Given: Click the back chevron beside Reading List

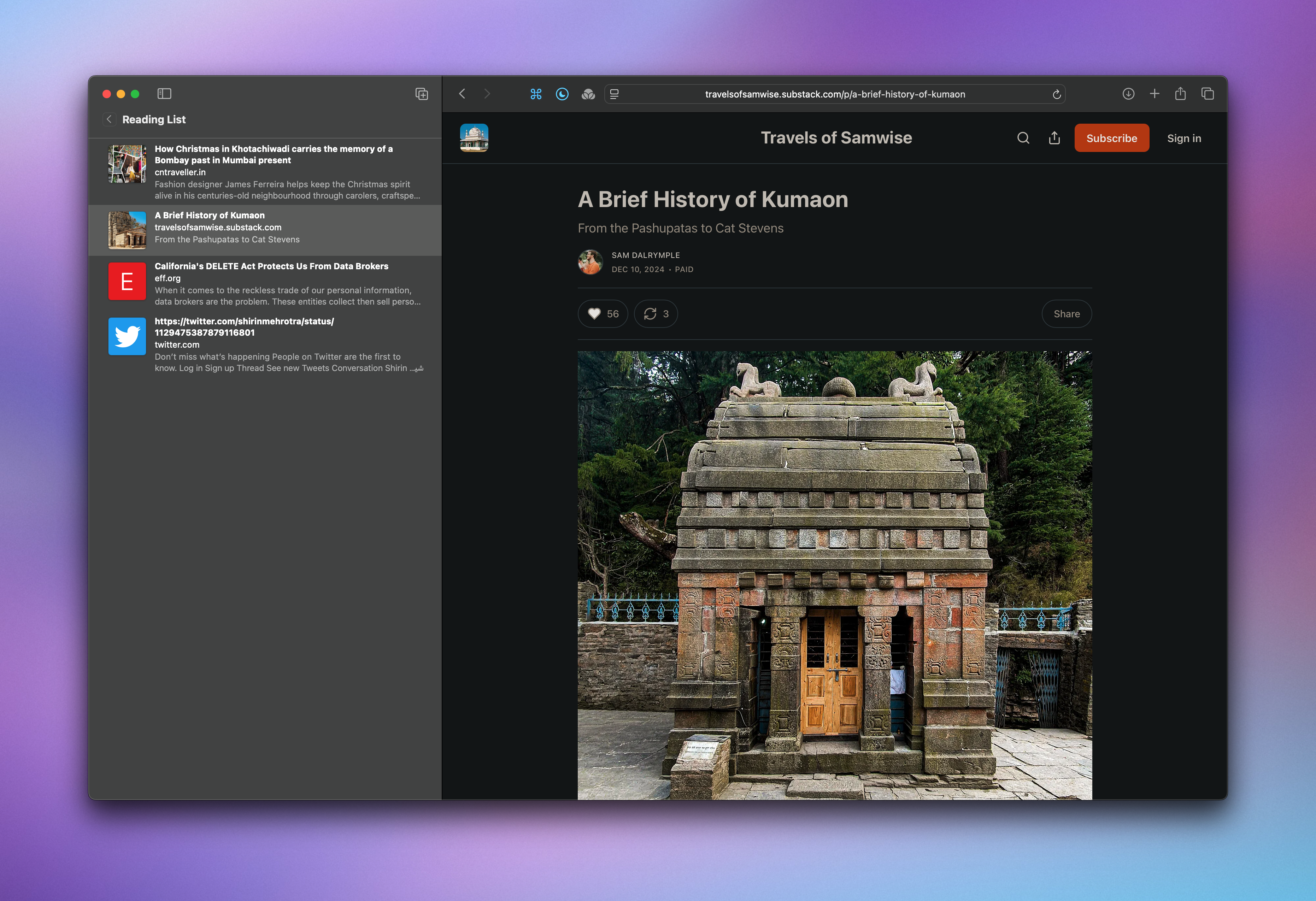Looking at the screenshot, I should [109, 119].
